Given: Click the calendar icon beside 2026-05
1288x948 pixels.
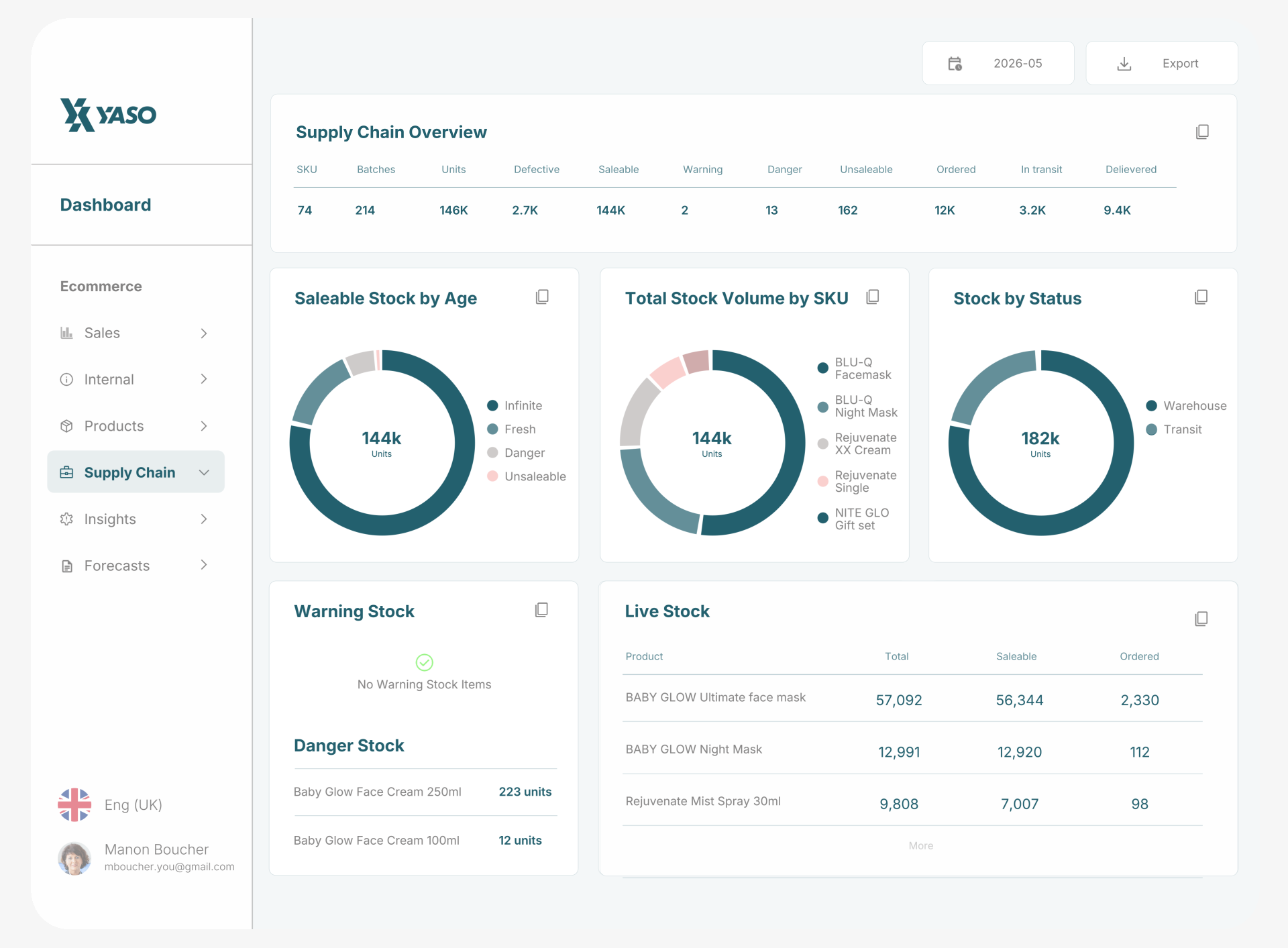Looking at the screenshot, I should coord(955,64).
